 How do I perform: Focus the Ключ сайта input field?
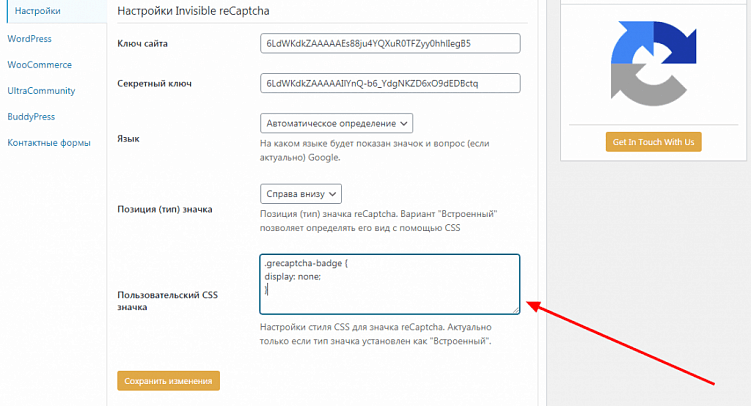(390, 44)
